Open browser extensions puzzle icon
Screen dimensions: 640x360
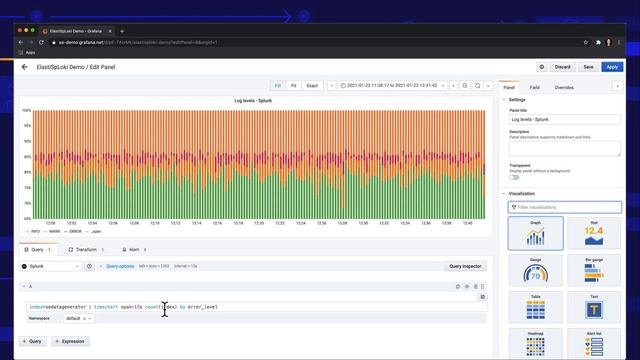(598, 42)
